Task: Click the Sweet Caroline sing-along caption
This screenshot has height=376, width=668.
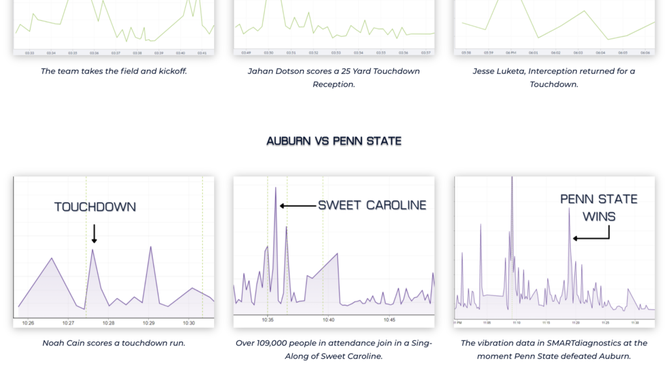Action: [334, 349]
